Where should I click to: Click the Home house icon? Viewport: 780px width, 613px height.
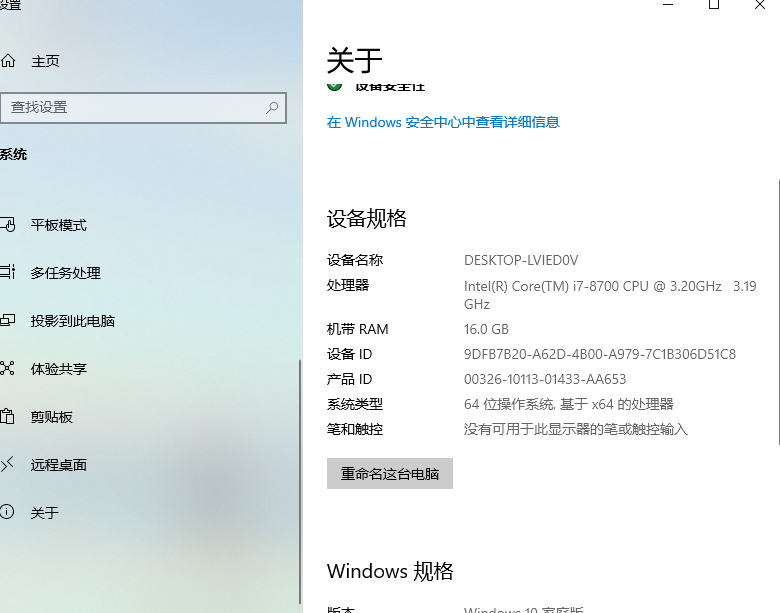[x=8, y=61]
